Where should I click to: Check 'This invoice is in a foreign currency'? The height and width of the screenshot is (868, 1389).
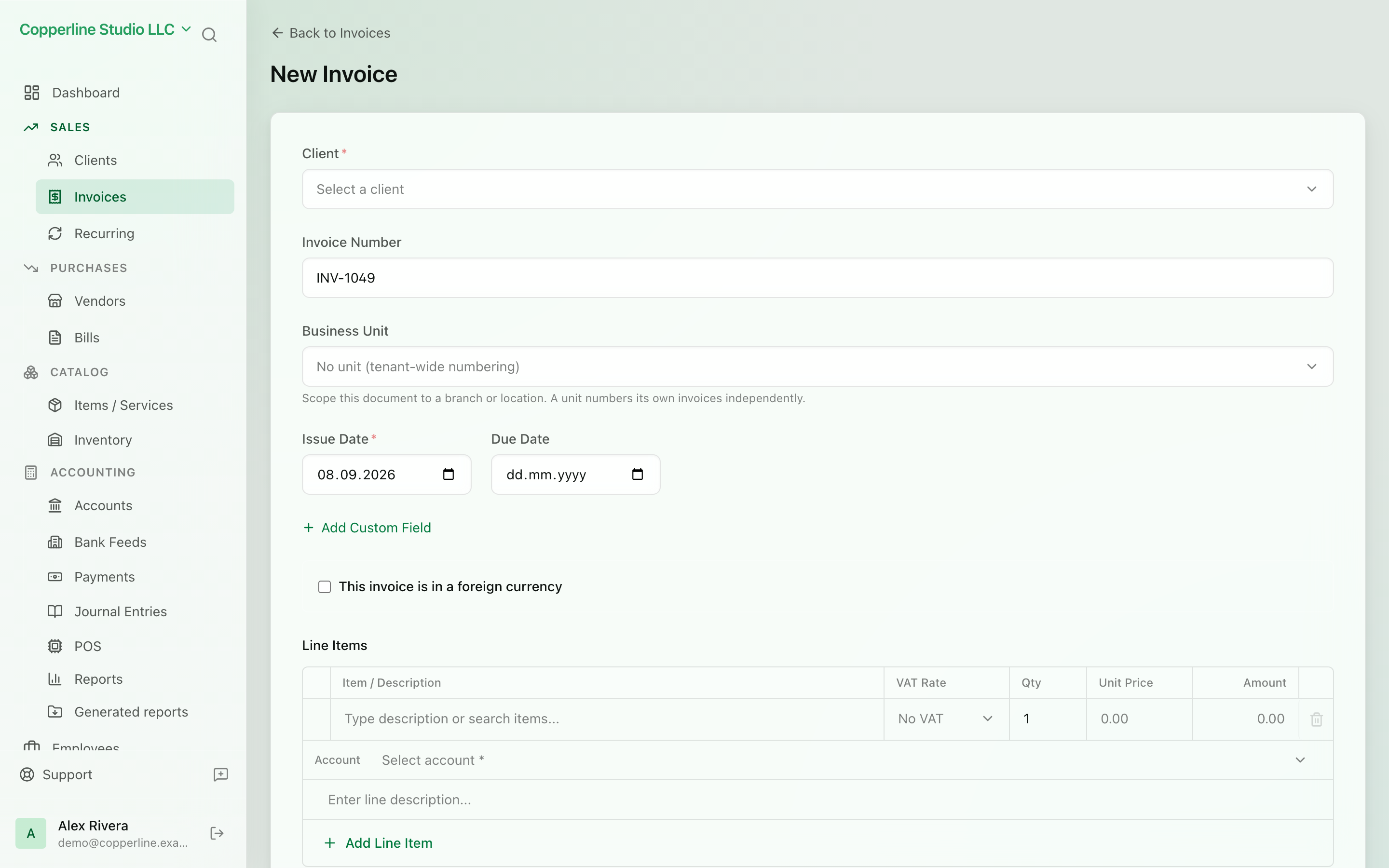pyautogui.click(x=325, y=587)
